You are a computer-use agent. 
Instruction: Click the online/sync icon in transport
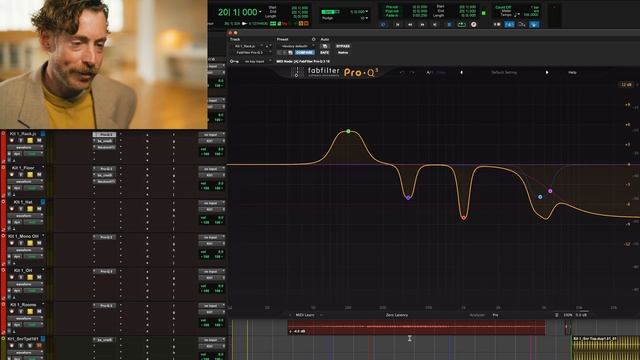point(383,24)
